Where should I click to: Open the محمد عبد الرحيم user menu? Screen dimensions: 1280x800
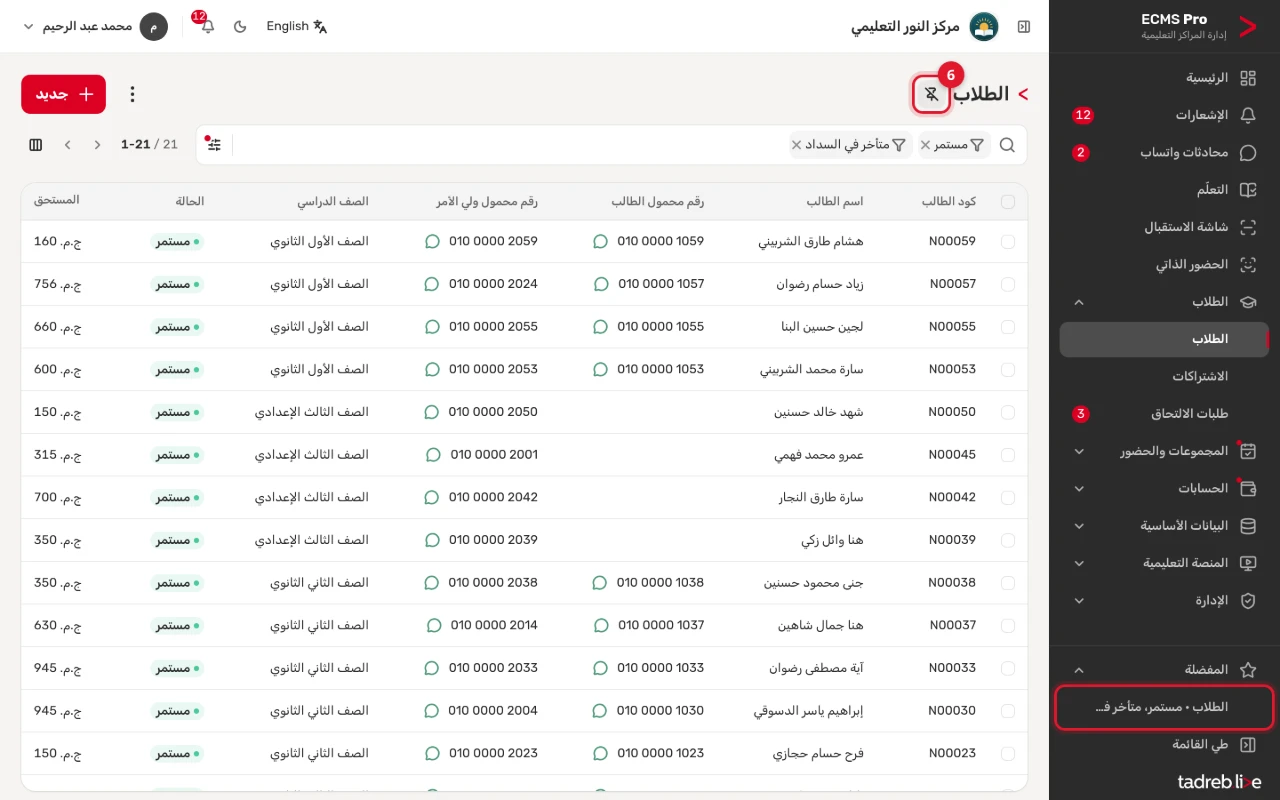click(95, 26)
